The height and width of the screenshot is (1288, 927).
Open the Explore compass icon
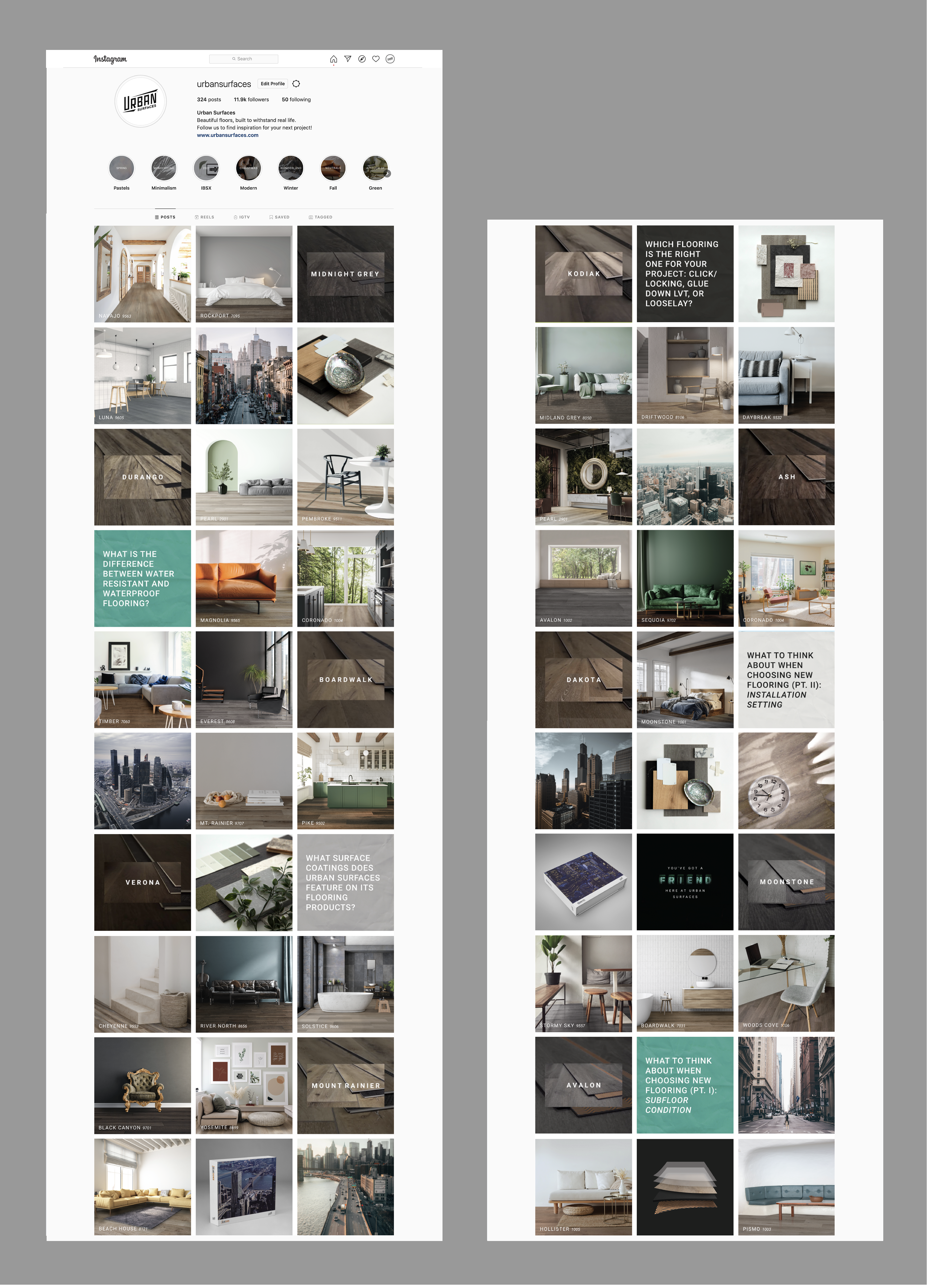tap(362, 59)
